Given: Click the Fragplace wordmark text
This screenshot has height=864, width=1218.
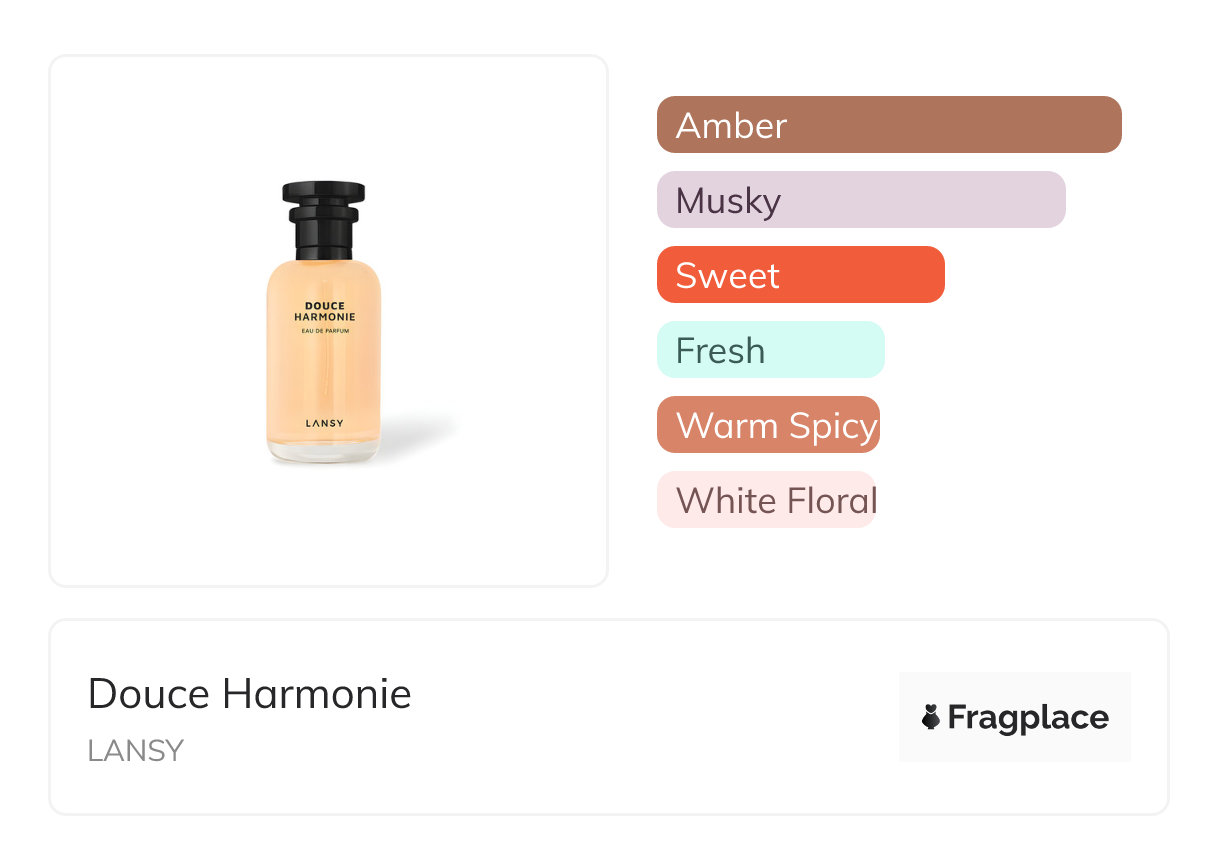Looking at the screenshot, I should [1028, 717].
